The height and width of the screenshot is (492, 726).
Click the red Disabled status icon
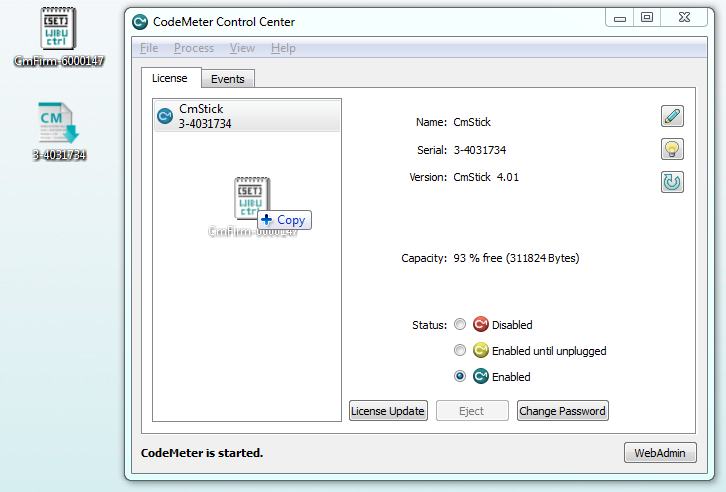[x=481, y=324]
